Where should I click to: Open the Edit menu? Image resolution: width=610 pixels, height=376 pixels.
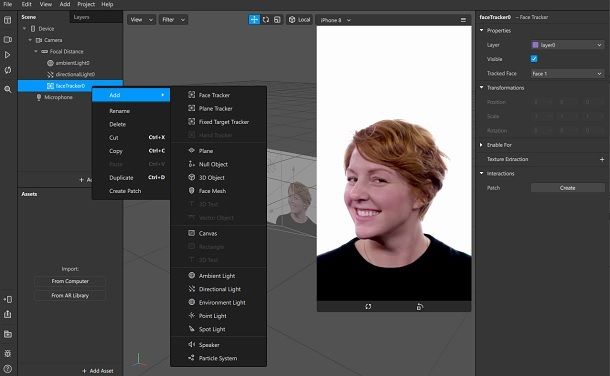coord(26,4)
